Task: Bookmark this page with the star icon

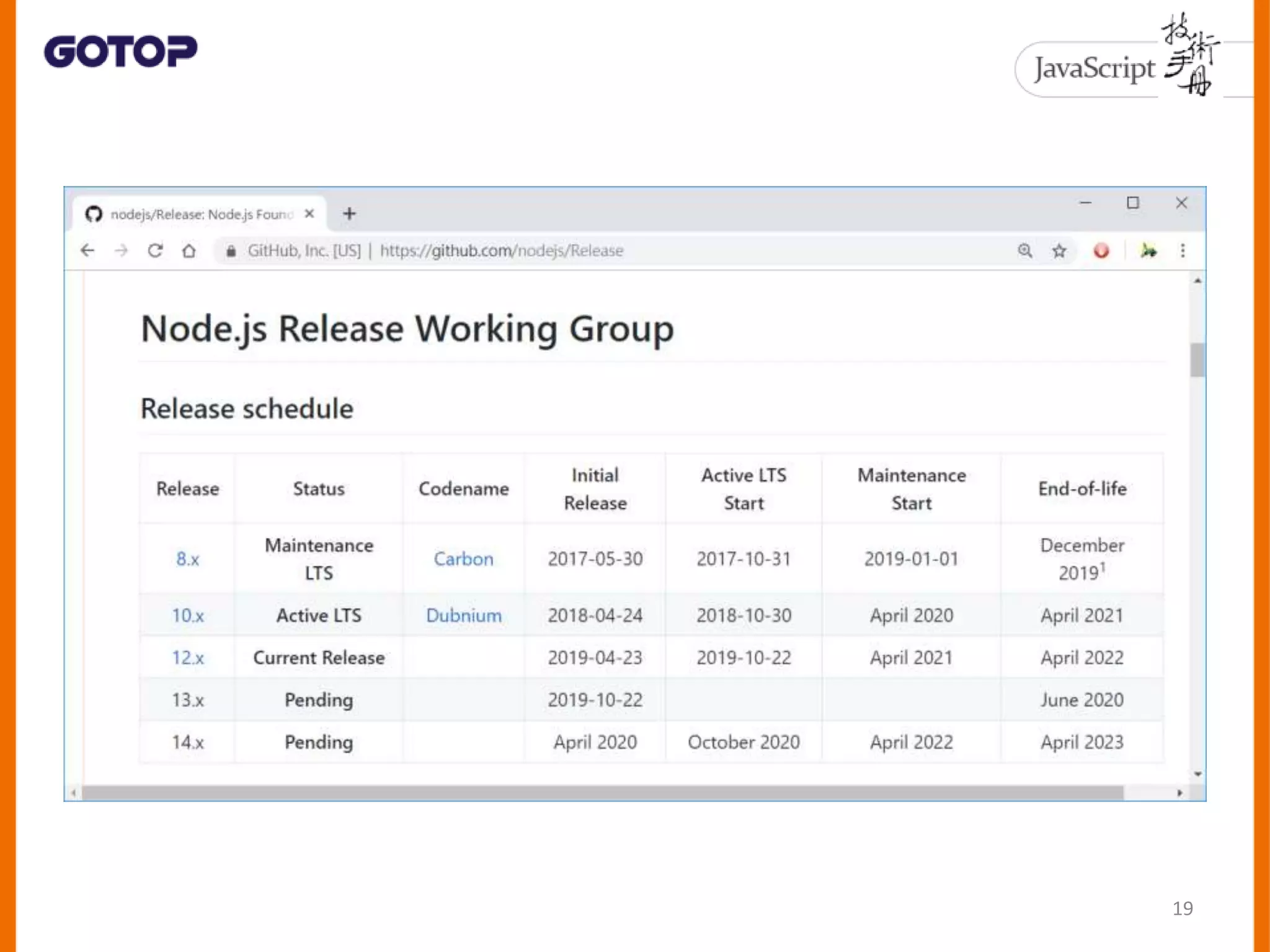Action: point(1059,250)
